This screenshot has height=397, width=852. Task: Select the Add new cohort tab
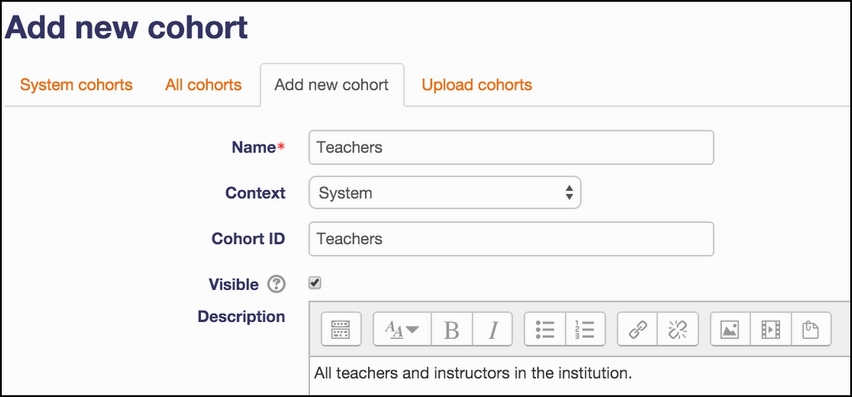[x=331, y=85]
